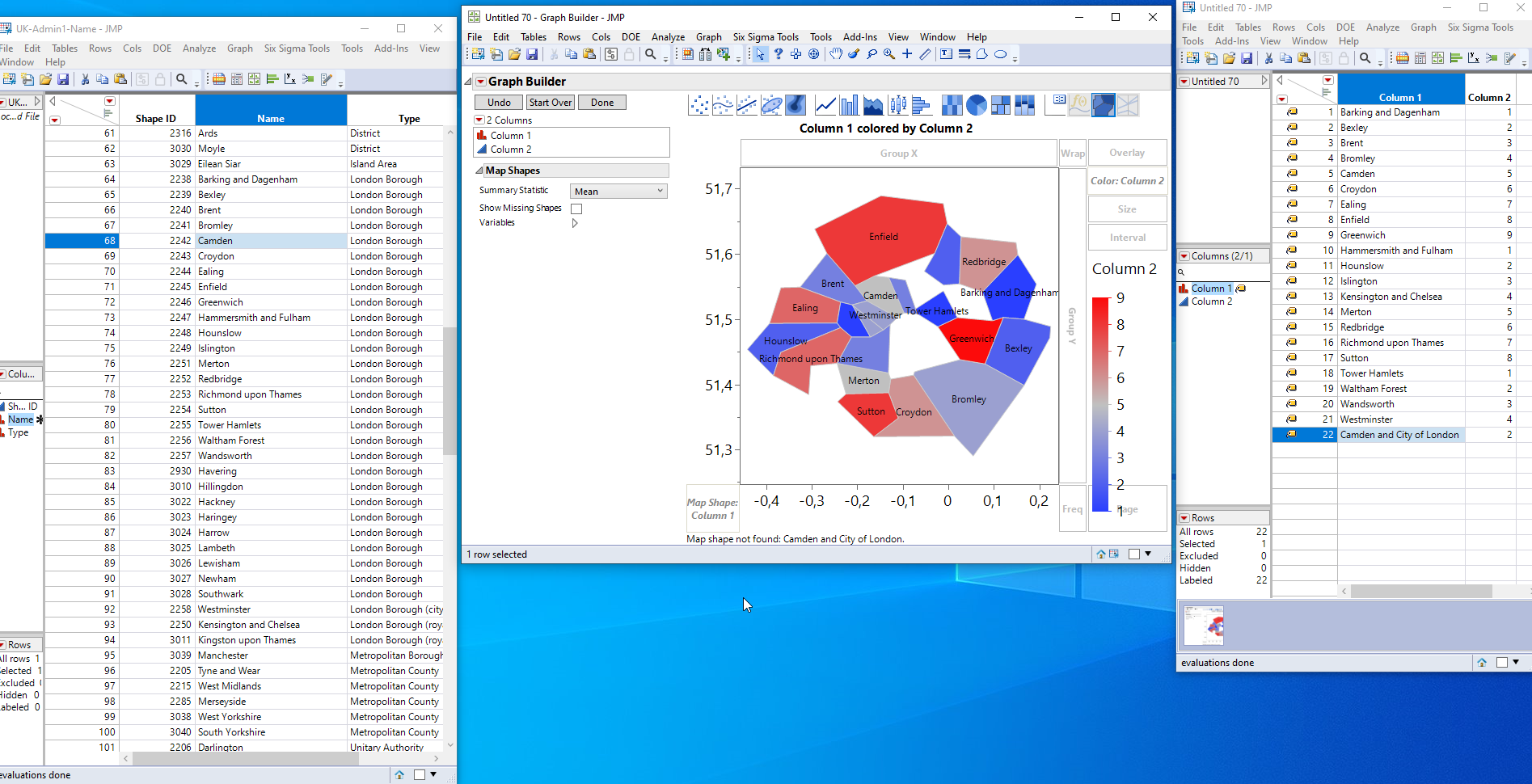Open the Summary Statistic Mean dropdown

point(618,192)
